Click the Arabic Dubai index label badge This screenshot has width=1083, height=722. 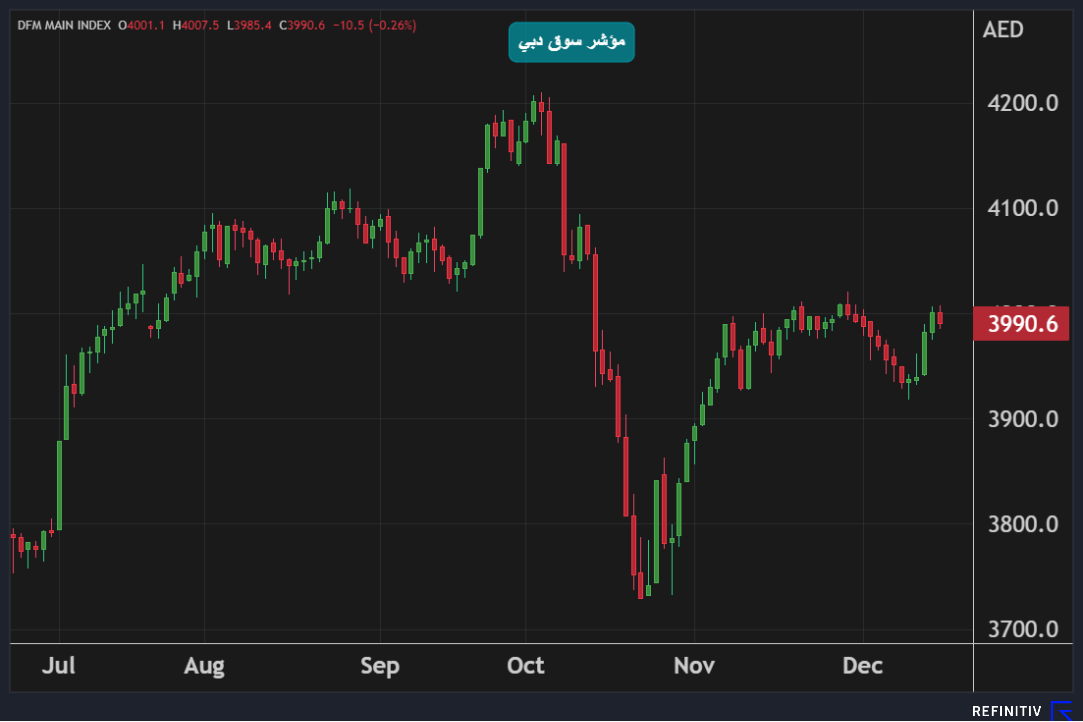point(571,42)
